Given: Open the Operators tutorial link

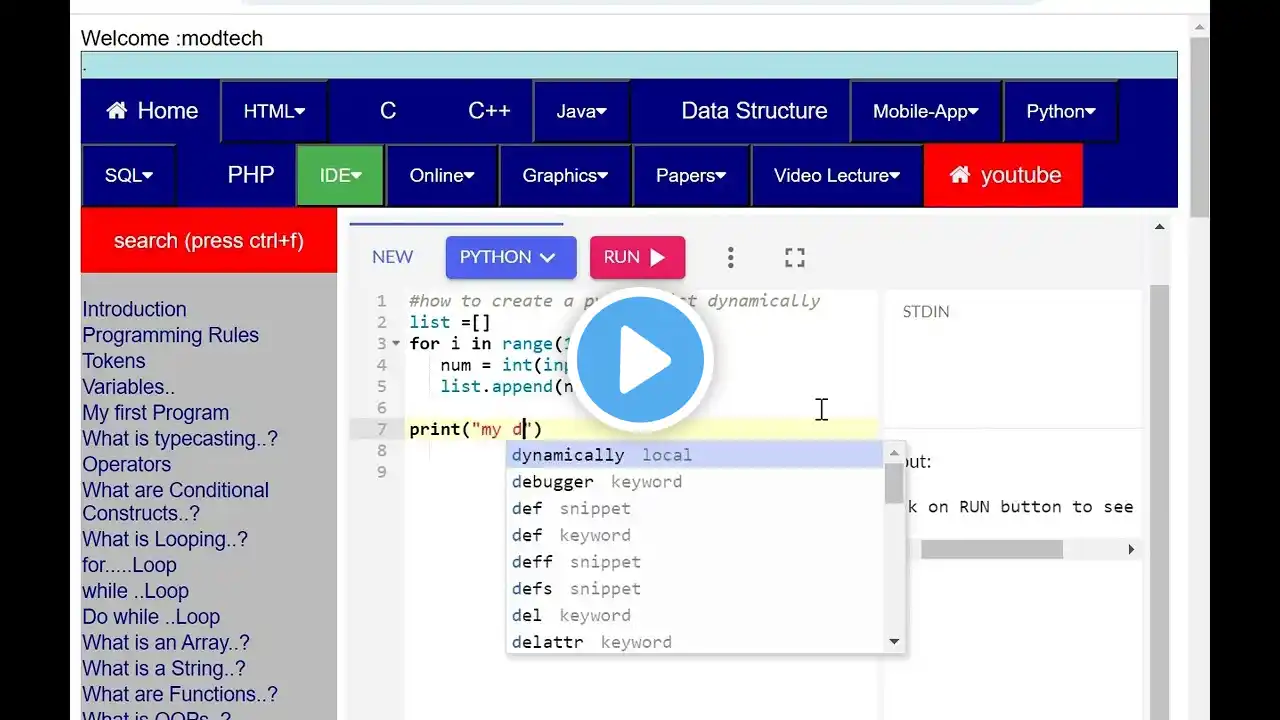Looking at the screenshot, I should (126, 465).
